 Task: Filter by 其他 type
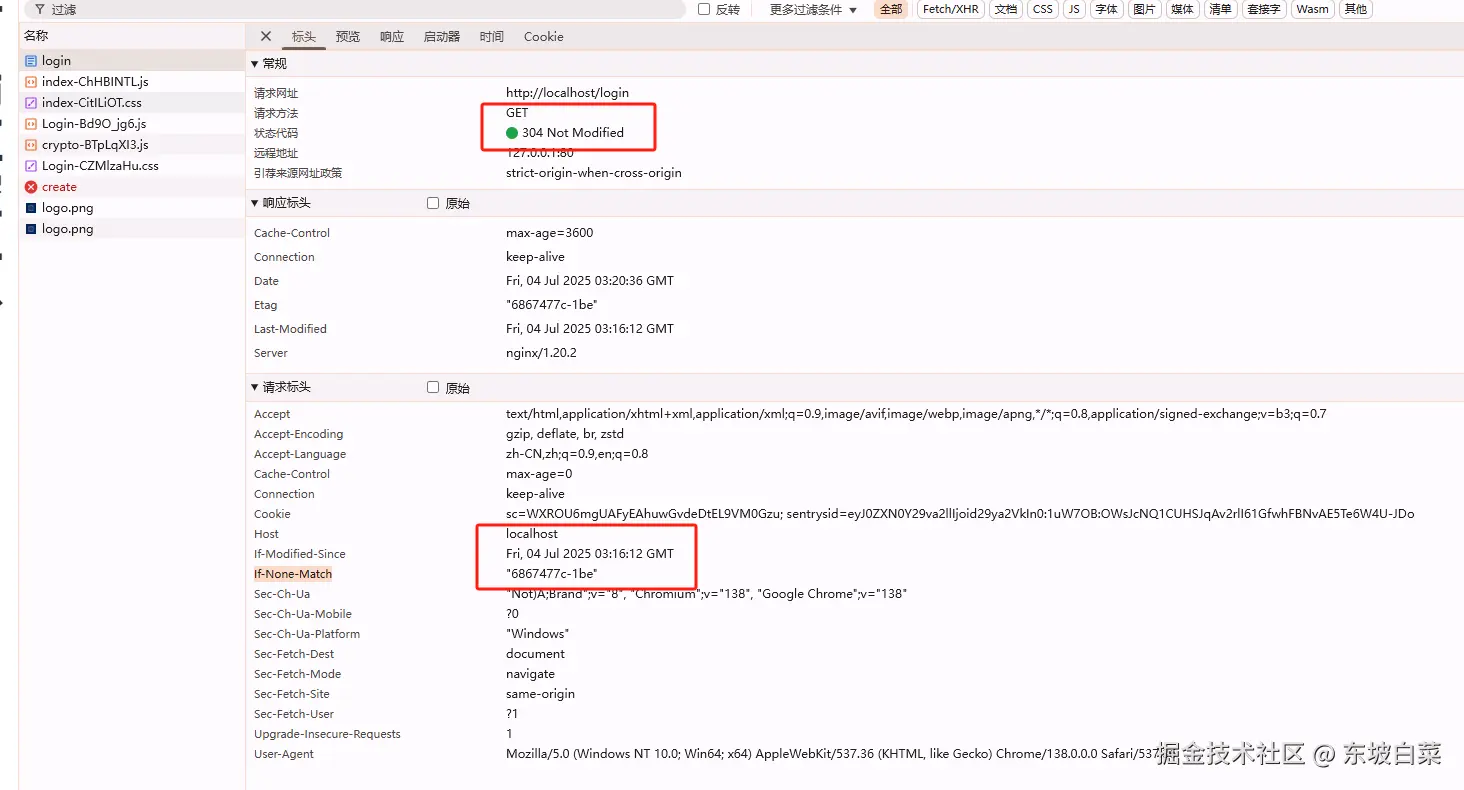pyautogui.click(x=1356, y=9)
